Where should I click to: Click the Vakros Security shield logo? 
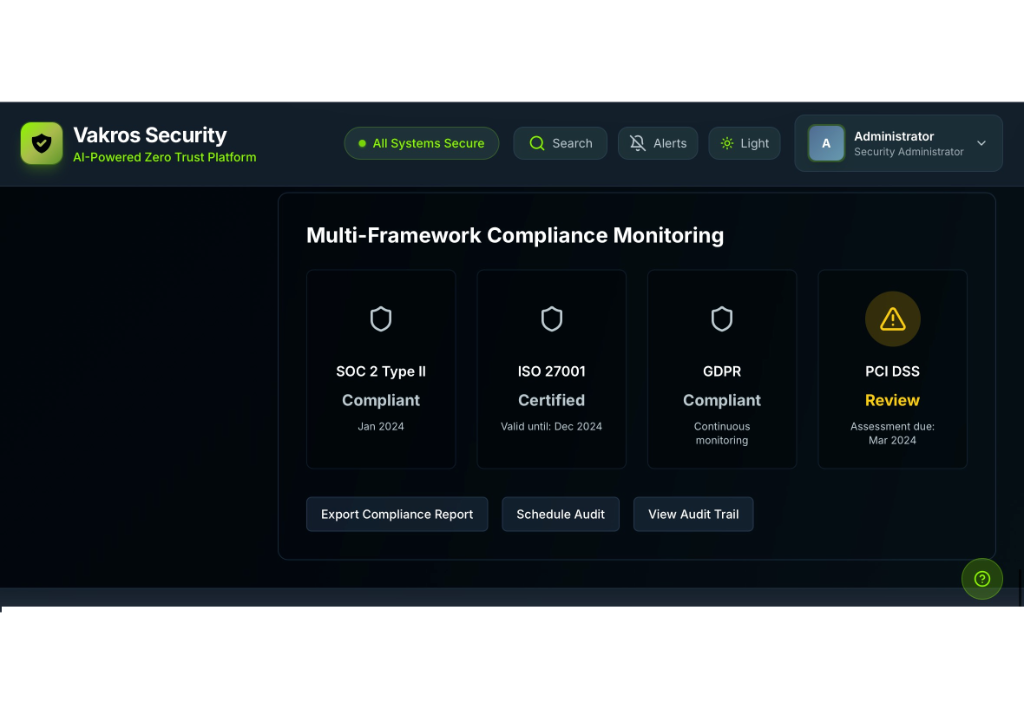pyautogui.click(x=41, y=142)
